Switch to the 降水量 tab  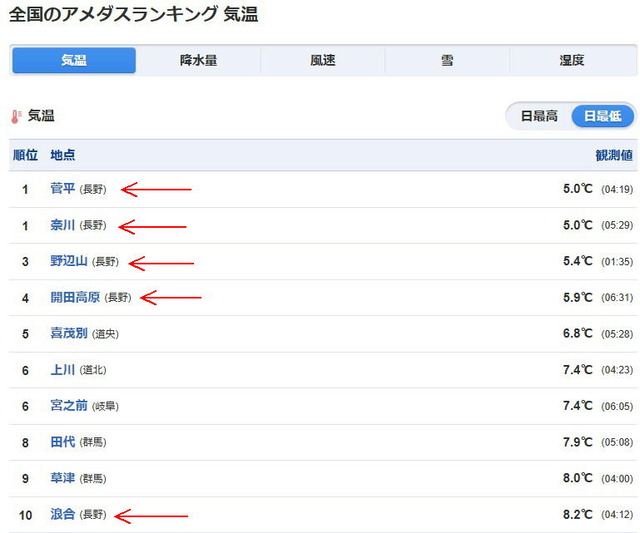tap(198, 60)
